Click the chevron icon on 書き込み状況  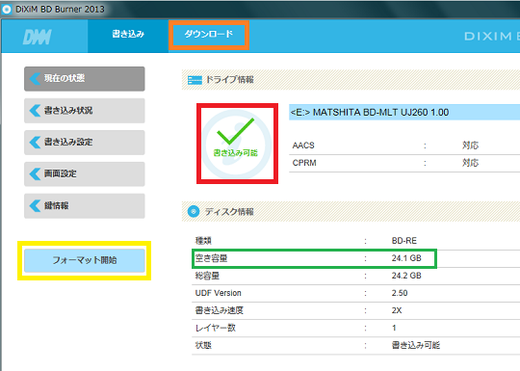click(x=35, y=110)
